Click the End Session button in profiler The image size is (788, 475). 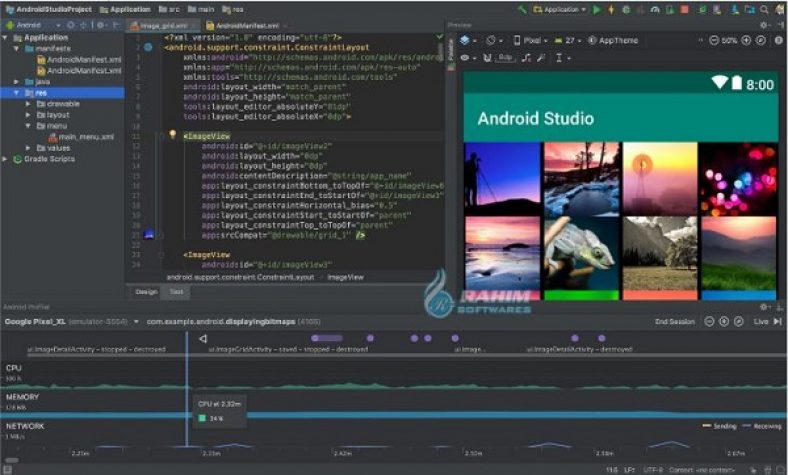coord(674,322)
